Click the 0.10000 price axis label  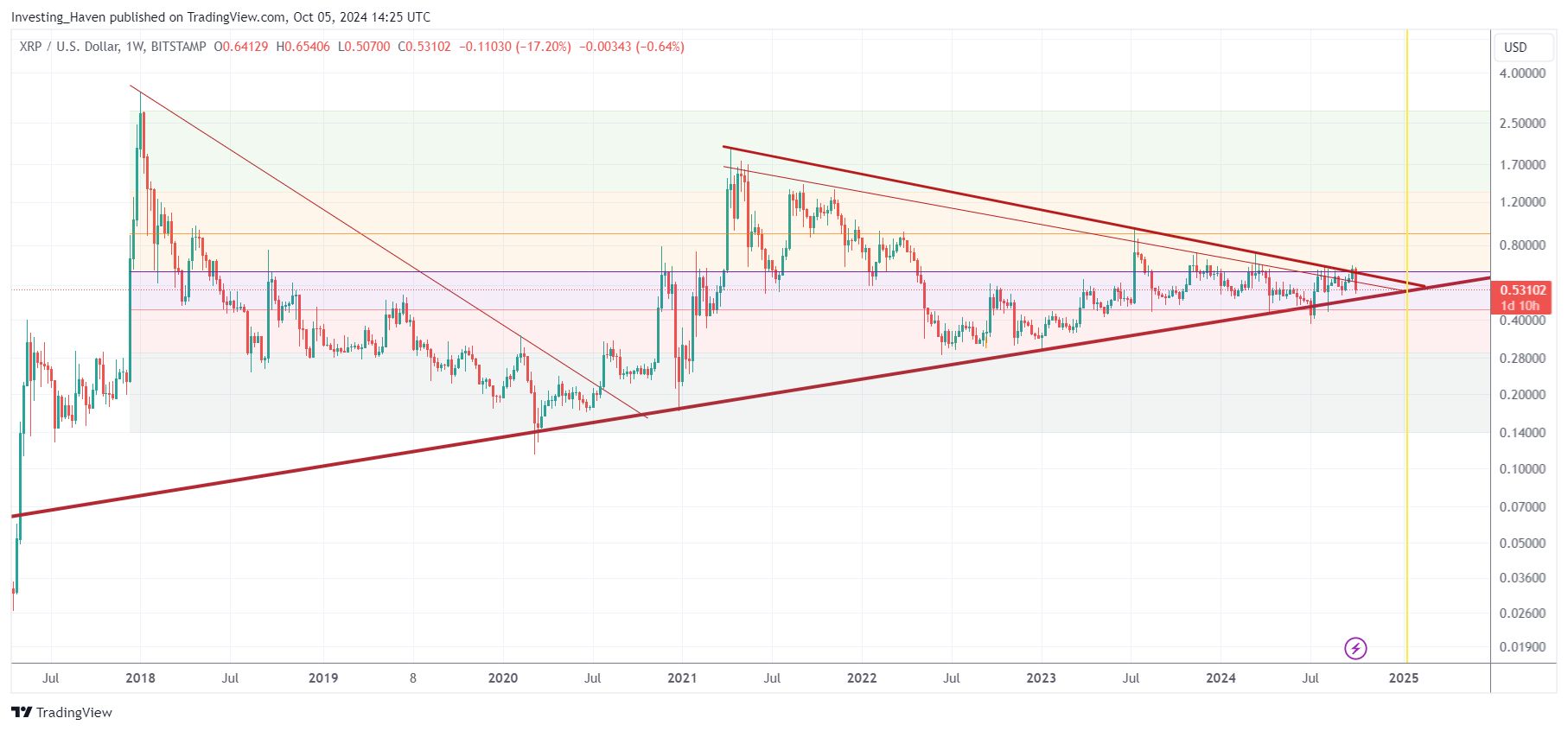tap(1522, 469)
